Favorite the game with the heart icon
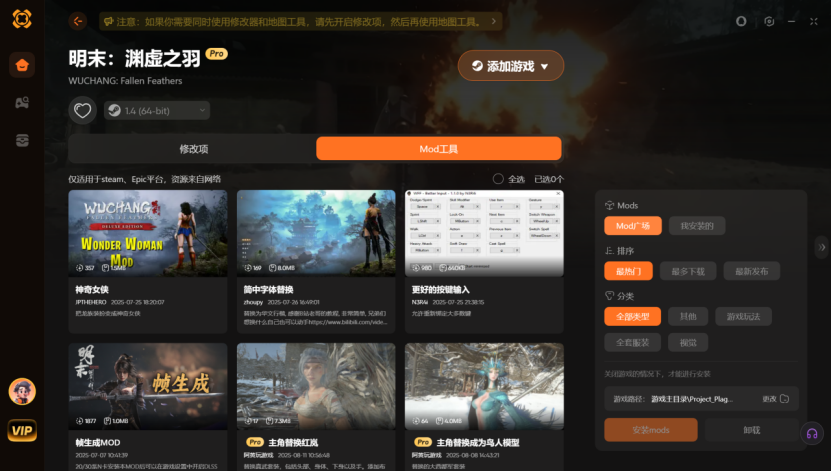Viewport: 831px width, 471px height. point(82,110)
